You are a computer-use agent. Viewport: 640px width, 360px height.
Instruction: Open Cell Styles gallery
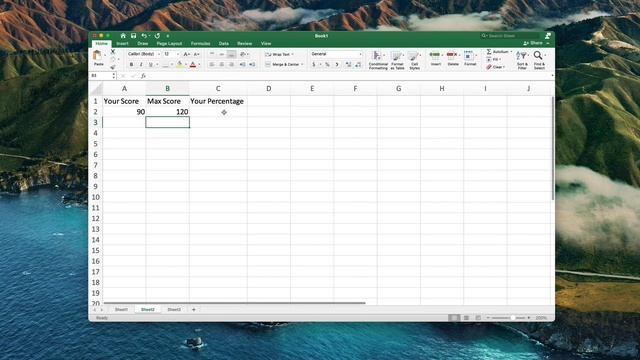(414, 60)
